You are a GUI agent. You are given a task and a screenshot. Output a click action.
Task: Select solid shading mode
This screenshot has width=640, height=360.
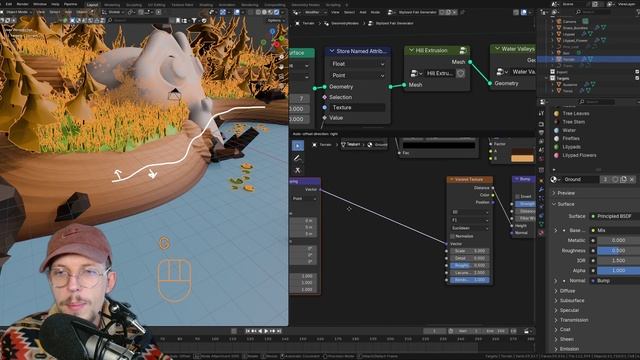tap(264, 12)
